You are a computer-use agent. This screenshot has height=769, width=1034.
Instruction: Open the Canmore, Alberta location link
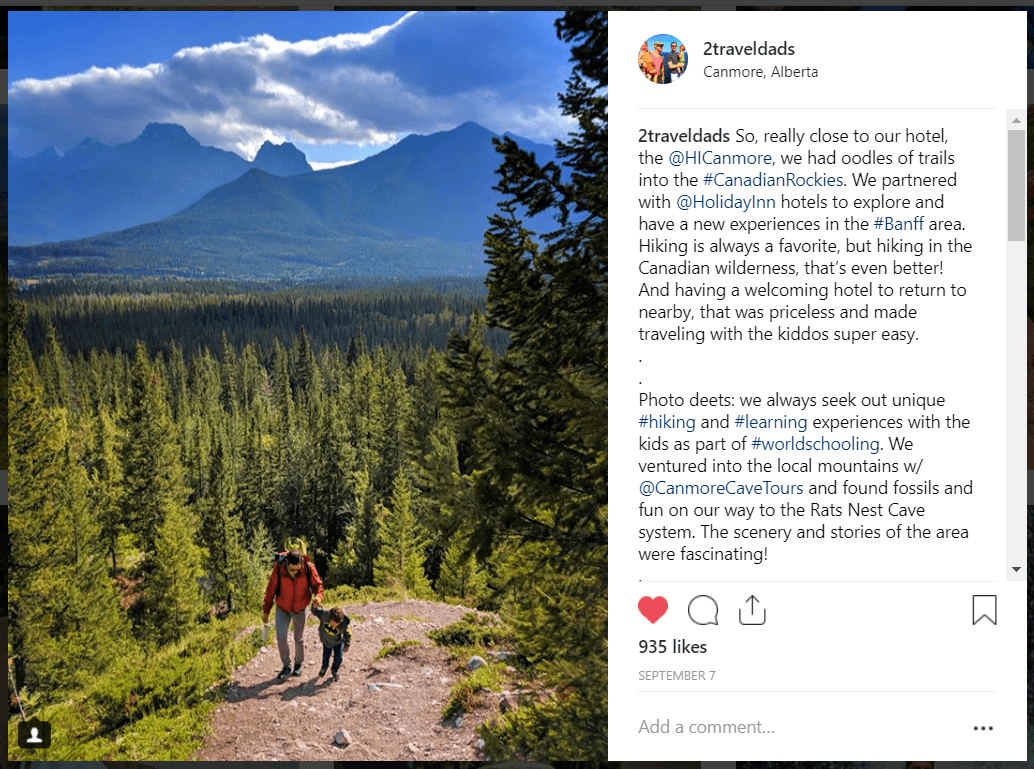tap(760, 72)
